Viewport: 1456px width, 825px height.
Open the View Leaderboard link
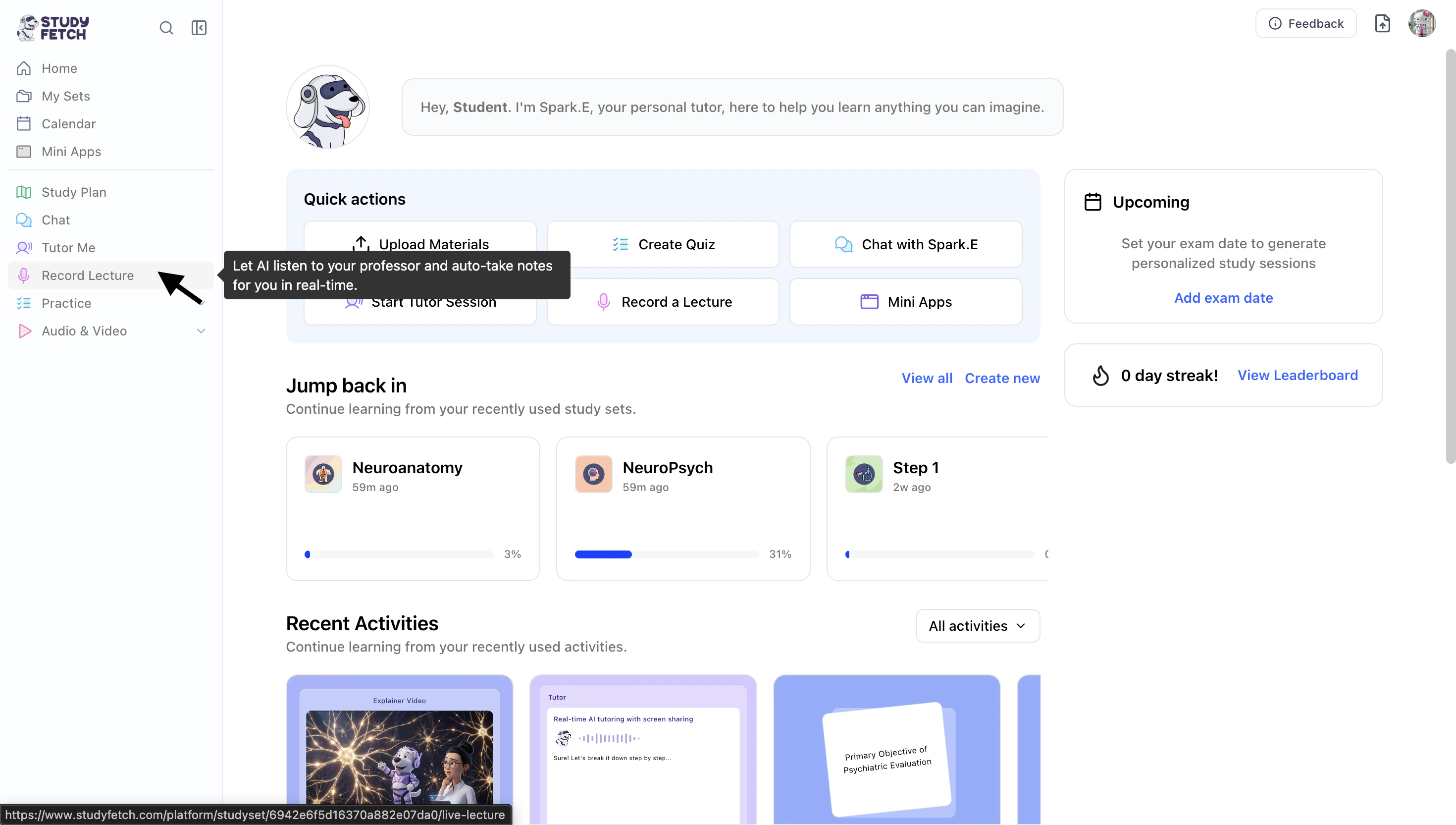(1298, 375)
